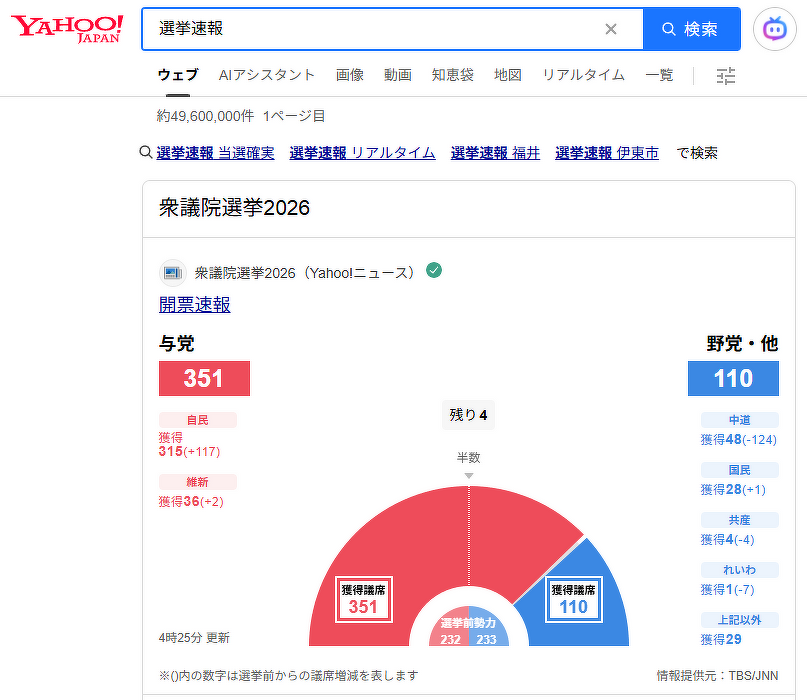This screenshot has width=807, height=700.
Task: Click the magnifier icon beside related searches
Action: [x=146, y=153]
